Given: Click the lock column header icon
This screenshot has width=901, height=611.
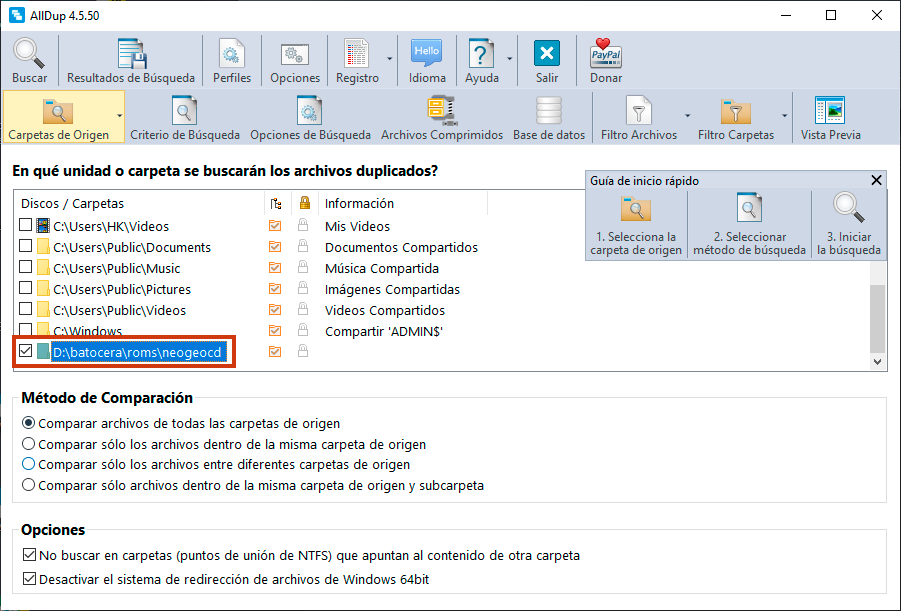Looking at the screenshot, I should coord(305,202).
